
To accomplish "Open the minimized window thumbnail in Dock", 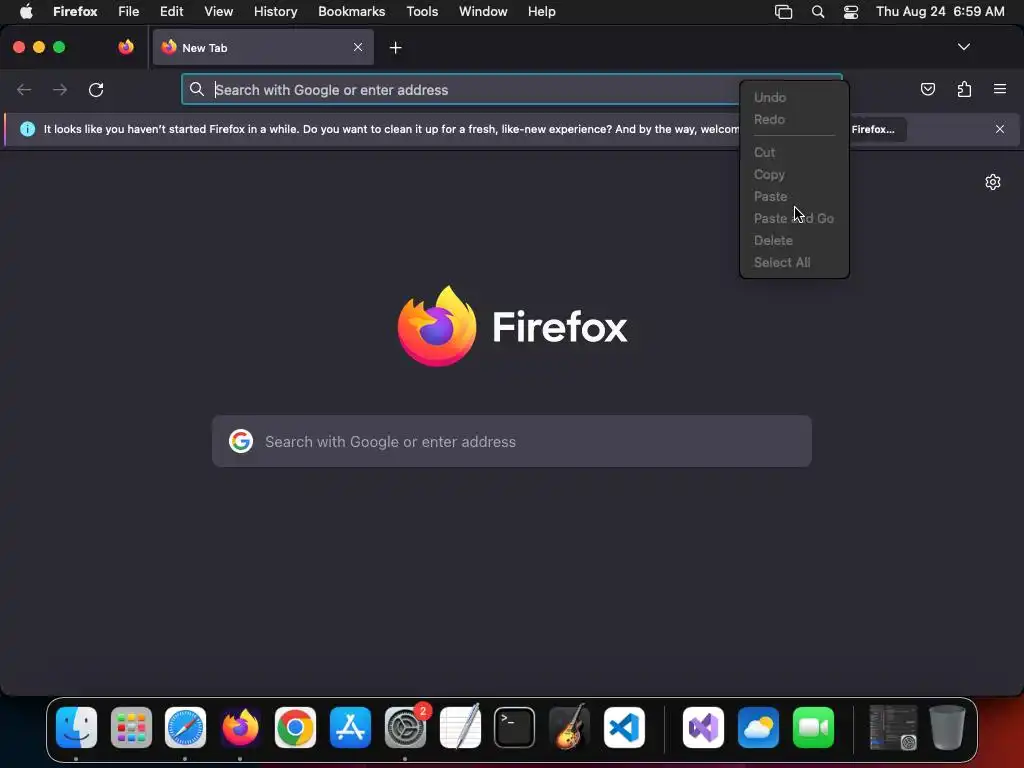I will click(x=893, y=727).
